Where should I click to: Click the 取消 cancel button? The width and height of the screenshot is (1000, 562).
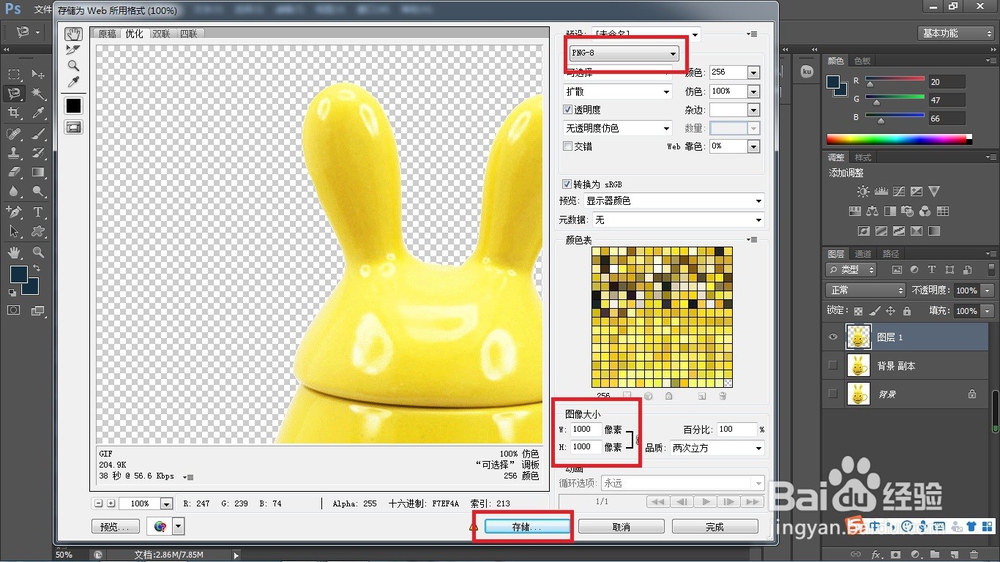coord(621,527)
